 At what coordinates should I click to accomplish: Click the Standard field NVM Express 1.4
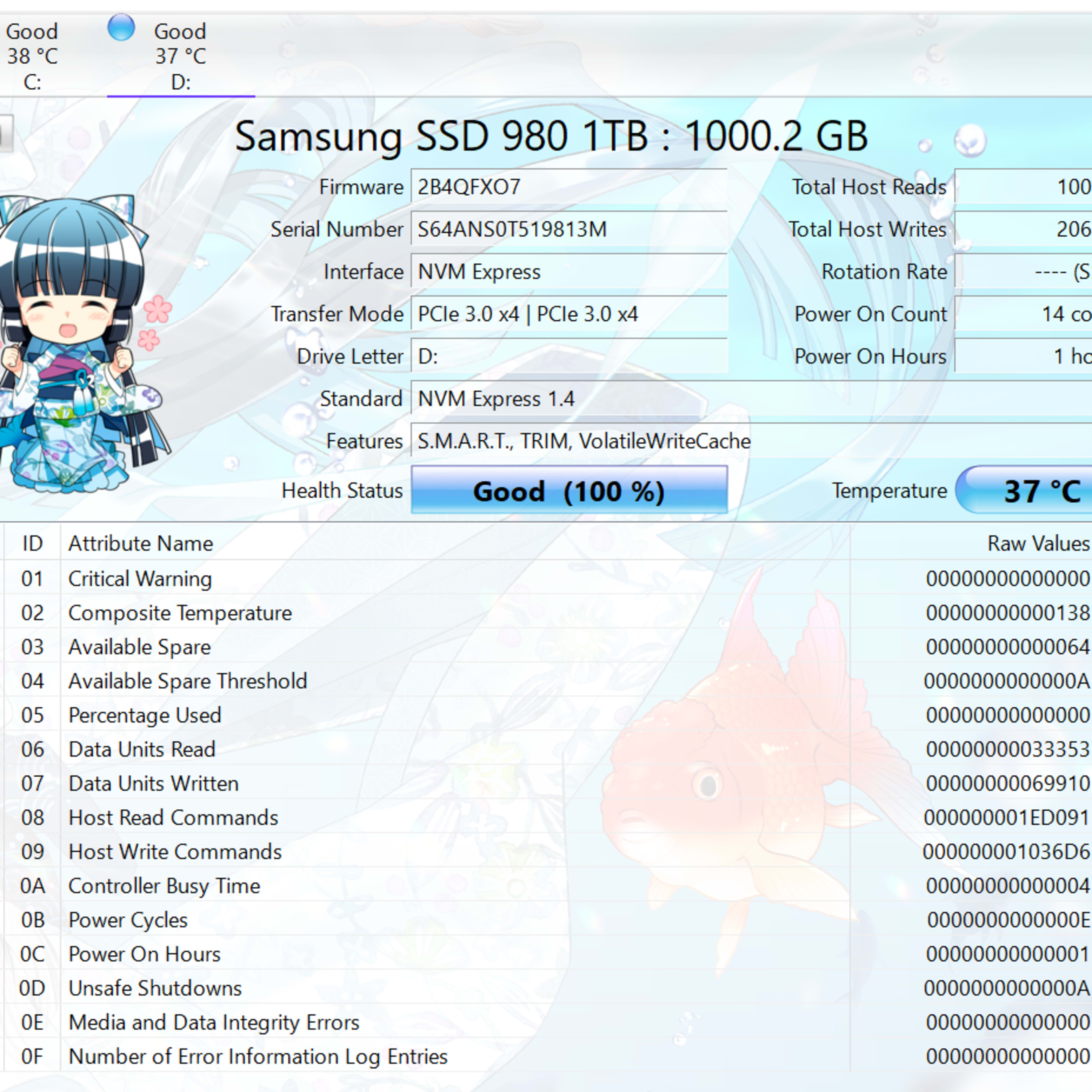click(x=751, y=398)
